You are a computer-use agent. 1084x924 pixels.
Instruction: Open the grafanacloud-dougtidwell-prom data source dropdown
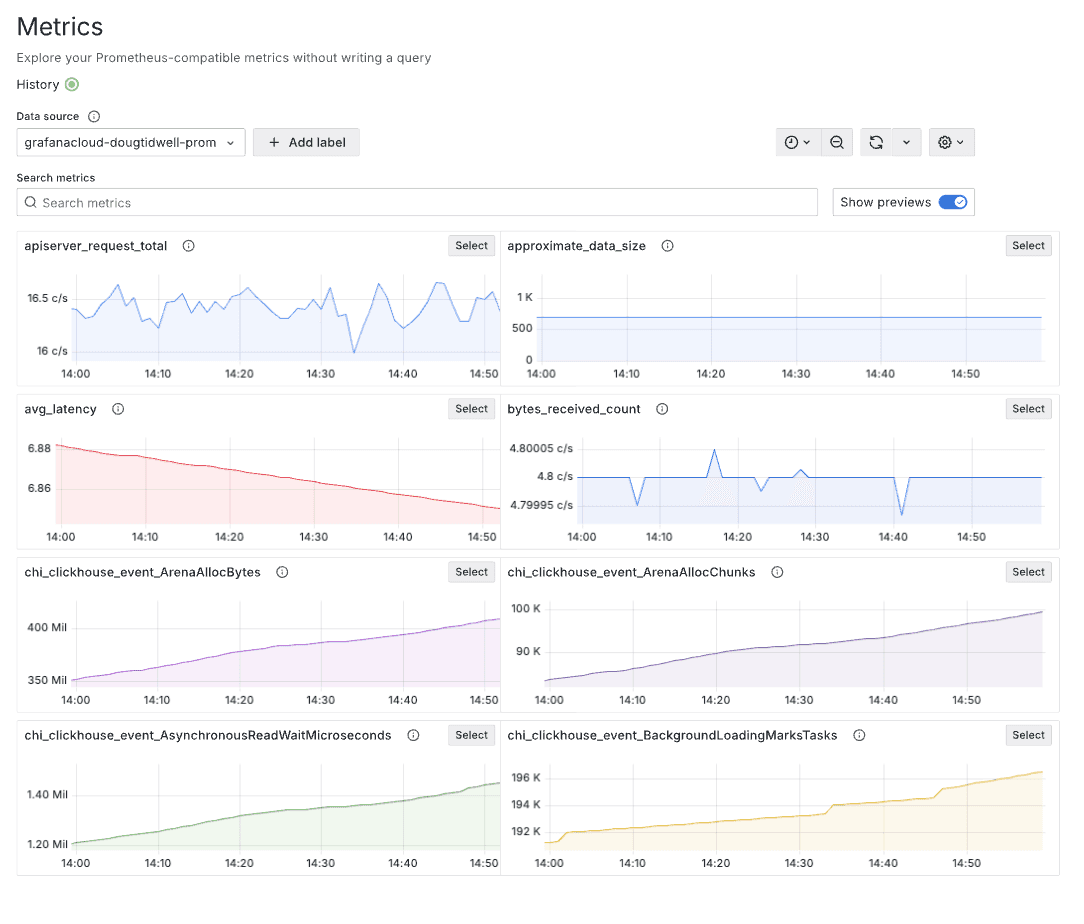point(130,142)
